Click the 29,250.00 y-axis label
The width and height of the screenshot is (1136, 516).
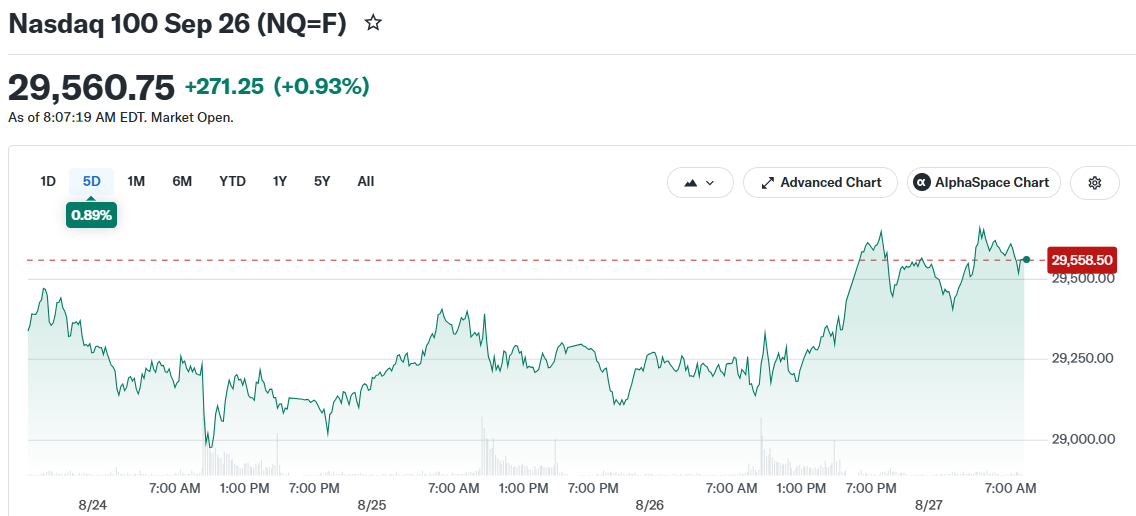(1082, 358)
